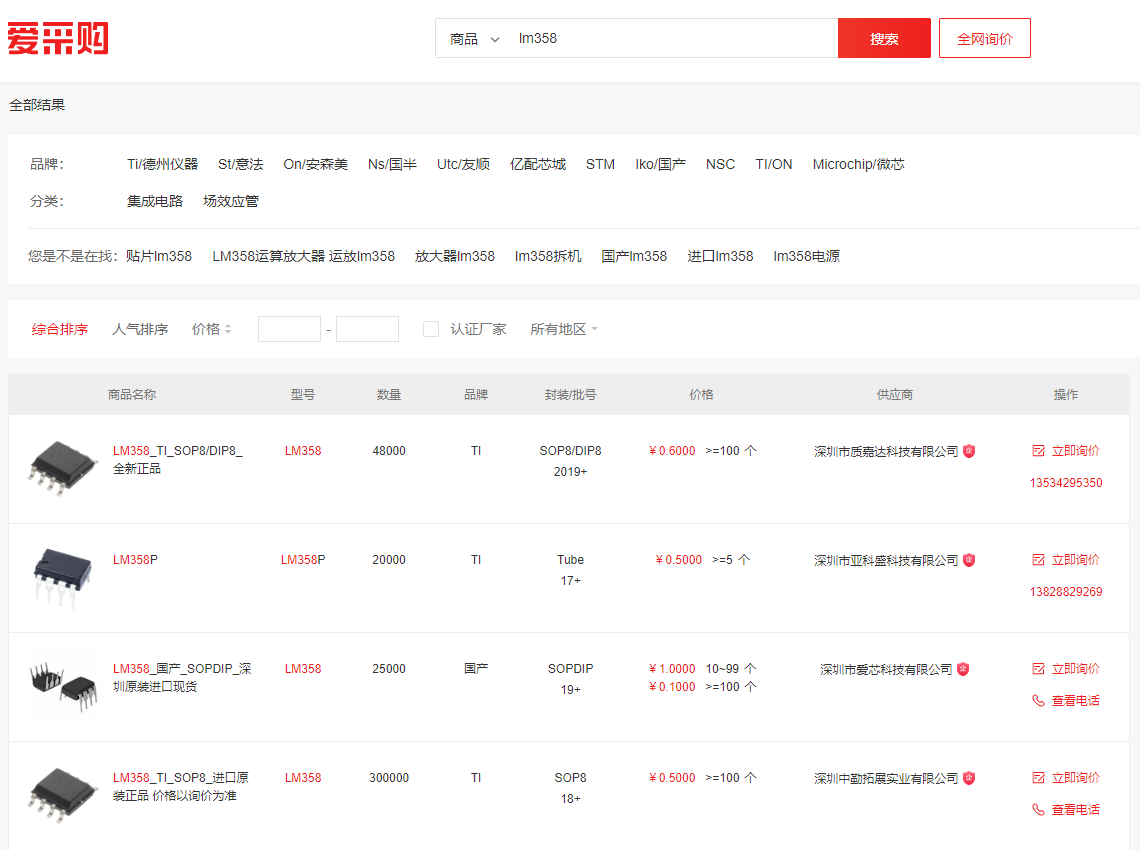This screenshot has width=1140, height=850.
Task: Click the 型号 cell LM358P
Action: (x=303, y=560)
